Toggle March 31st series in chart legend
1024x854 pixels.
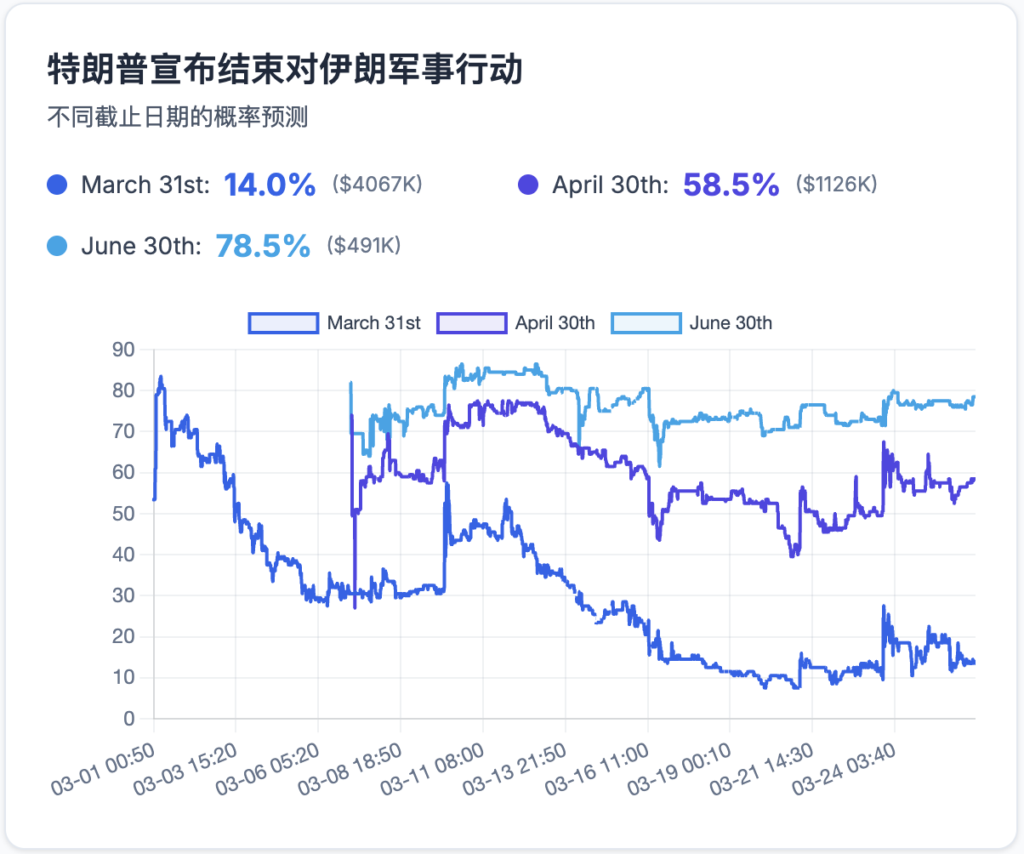(x=334, y=323)
